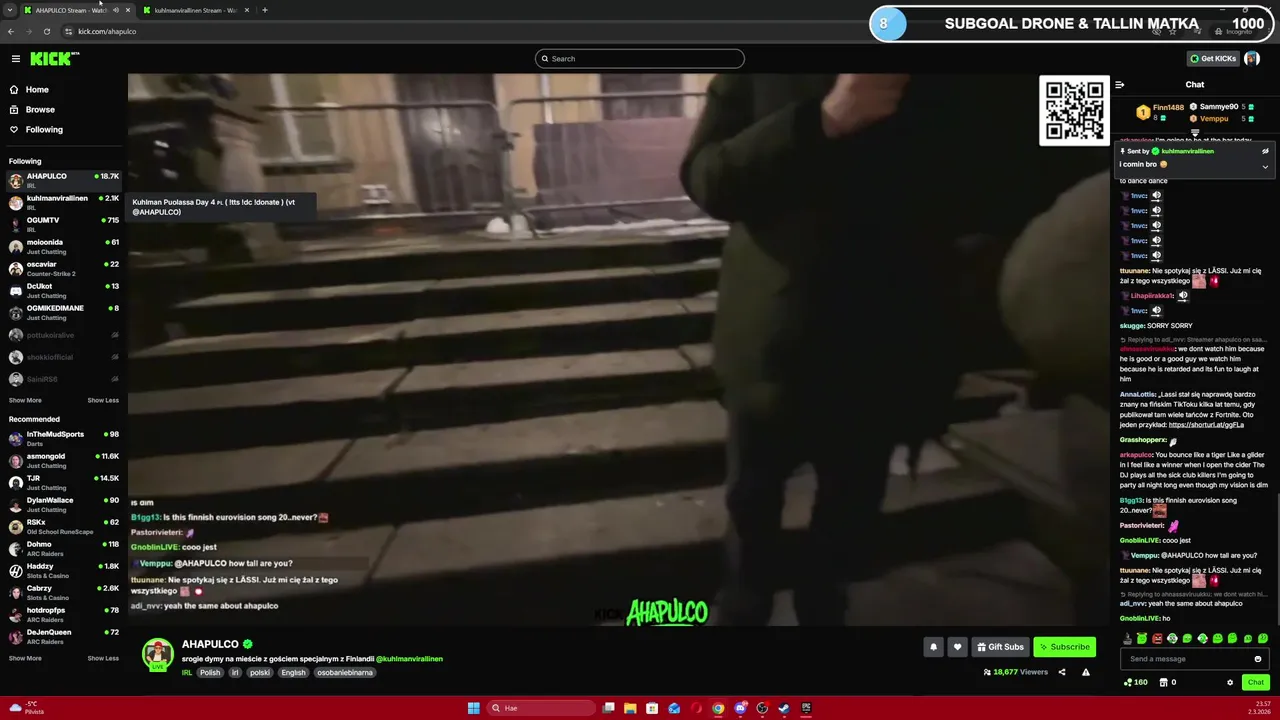Show More recommended channels
The image size is (1280, 720).
(25, 659)
